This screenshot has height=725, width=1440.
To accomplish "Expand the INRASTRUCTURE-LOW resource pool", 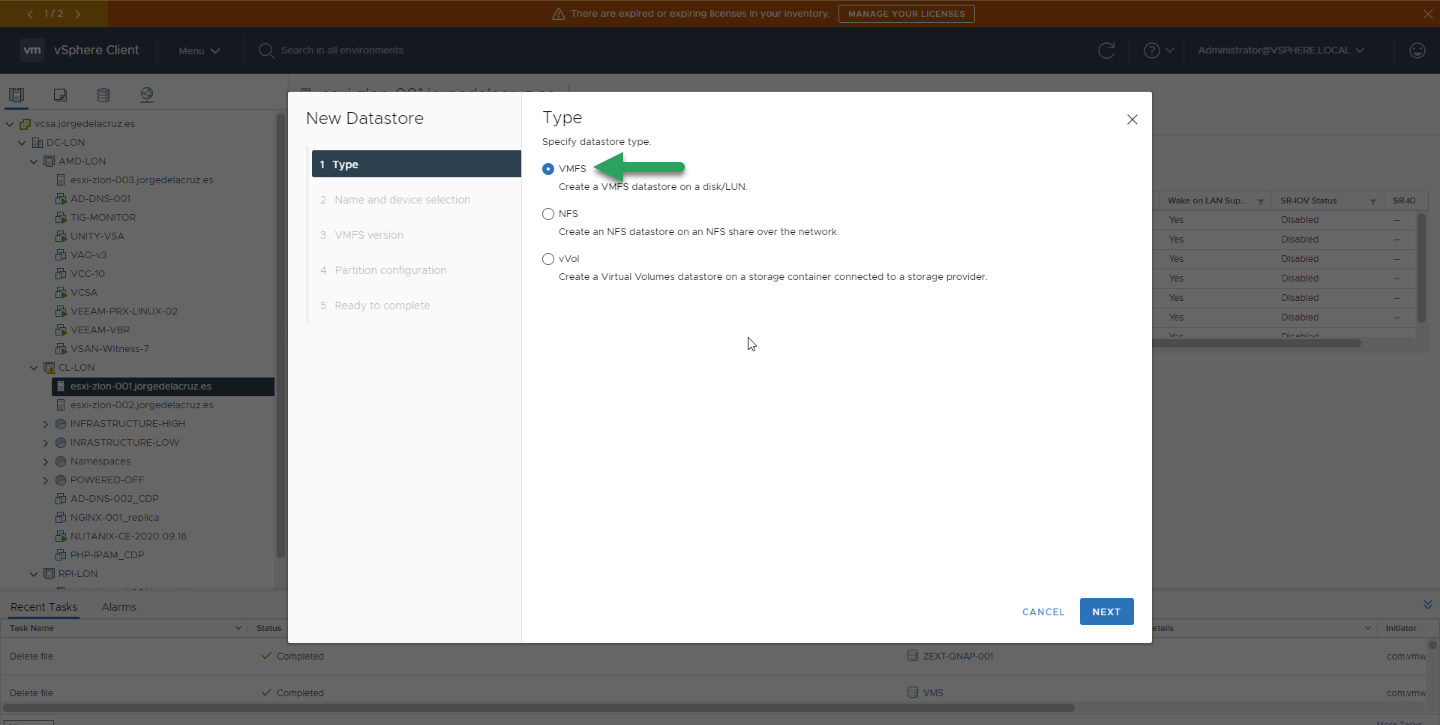I will [x=46, y=442].
